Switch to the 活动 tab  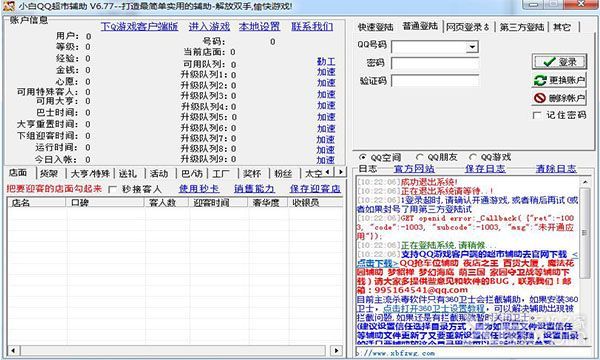coord(159,174)
